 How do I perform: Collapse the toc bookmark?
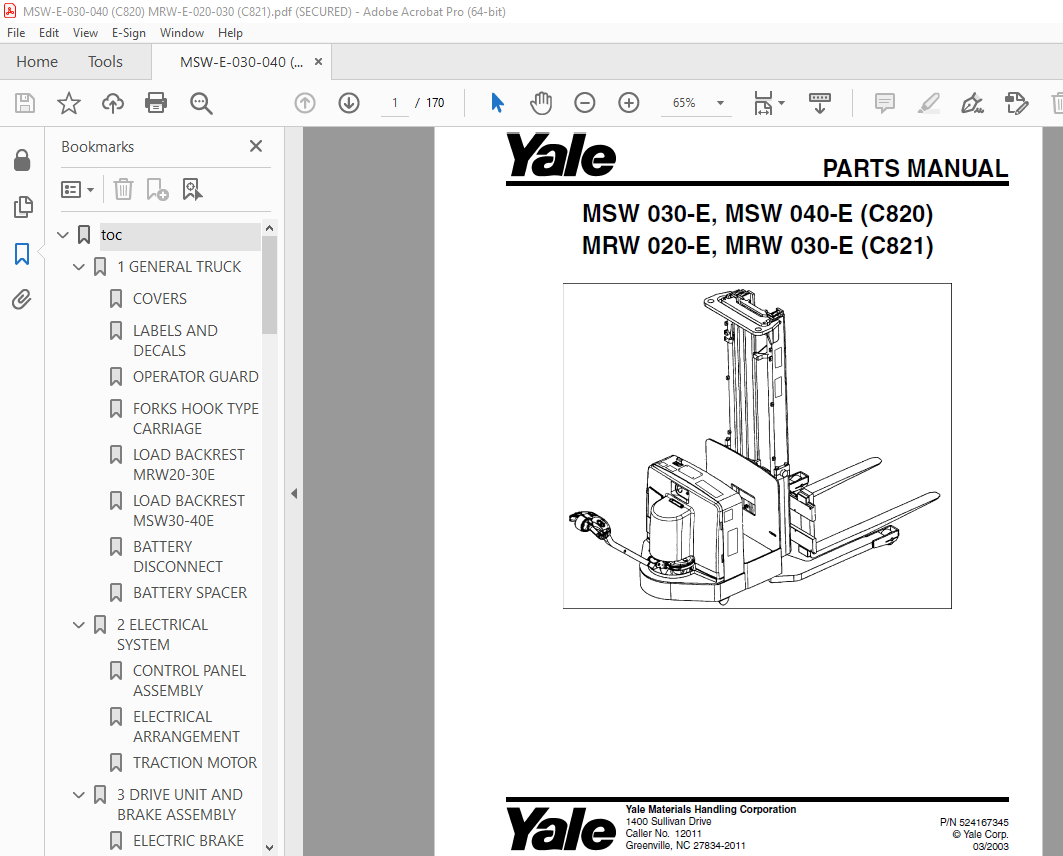63,235
